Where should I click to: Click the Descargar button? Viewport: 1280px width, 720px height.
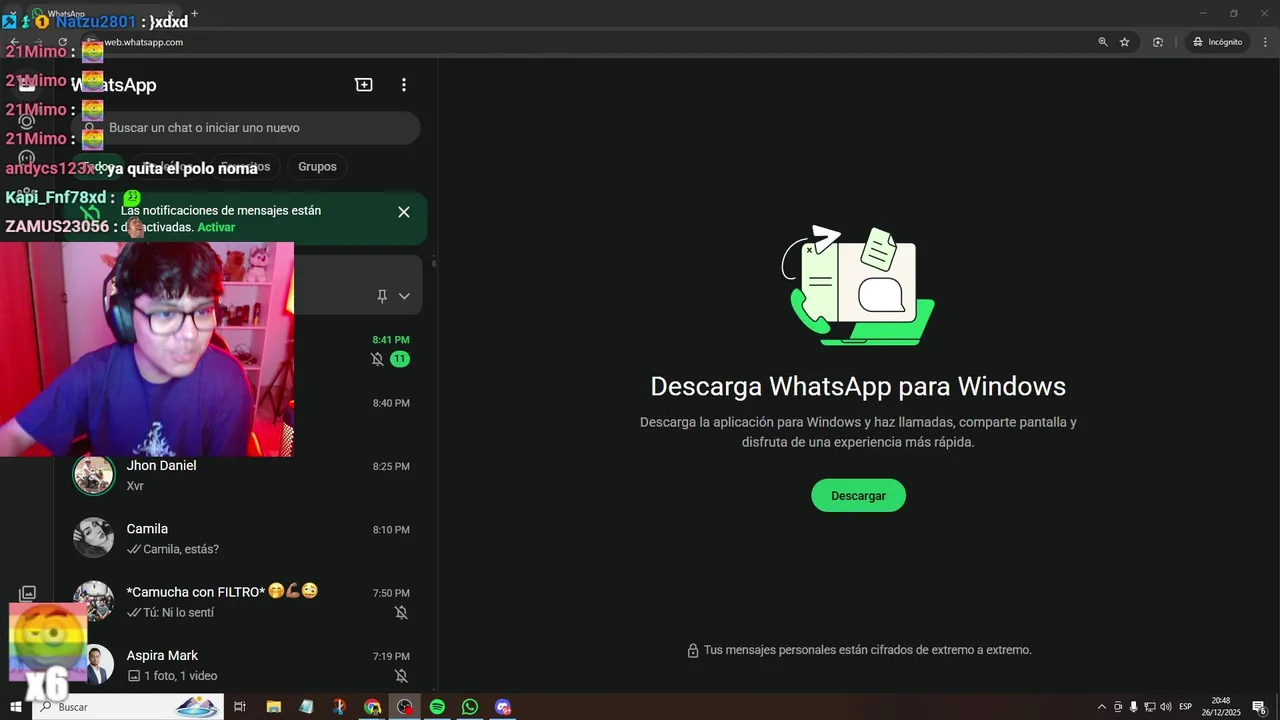858,496
